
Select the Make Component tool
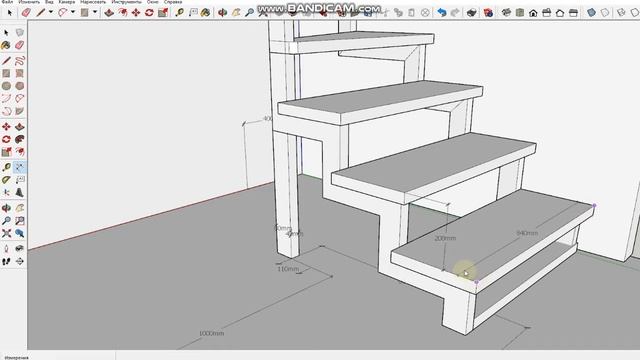(x=20, y=32)
